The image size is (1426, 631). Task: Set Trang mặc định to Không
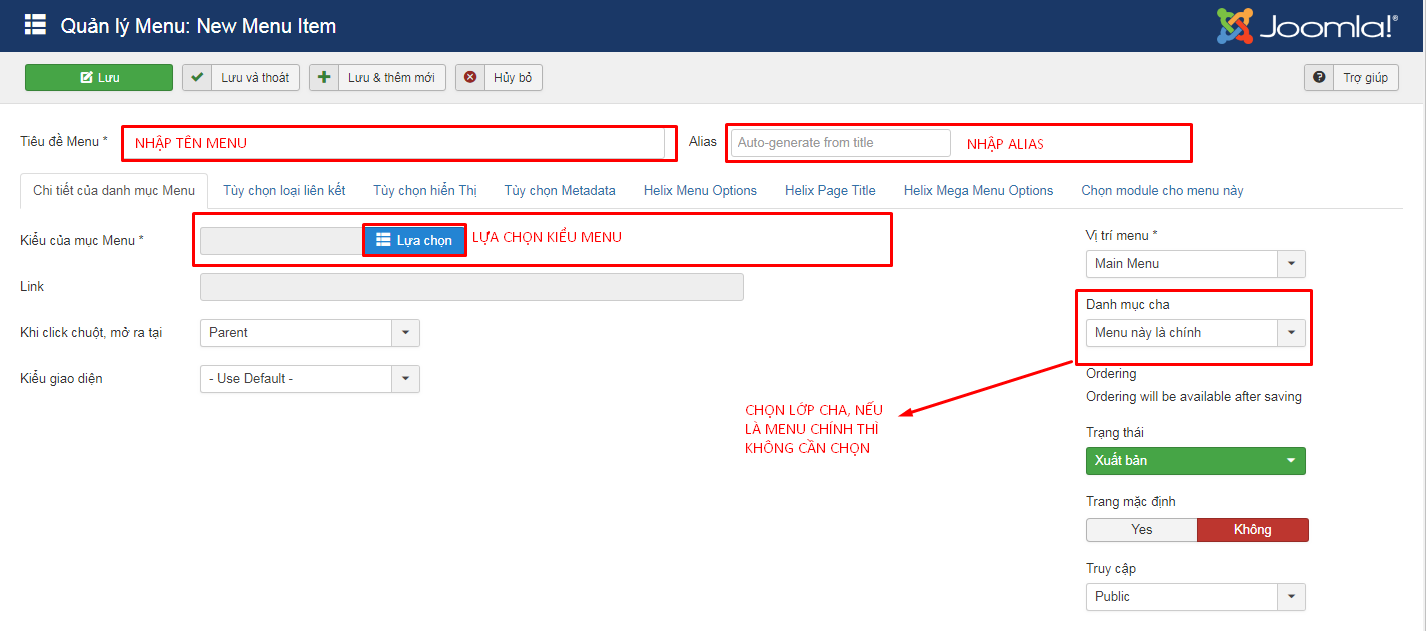click(1252, 529)
